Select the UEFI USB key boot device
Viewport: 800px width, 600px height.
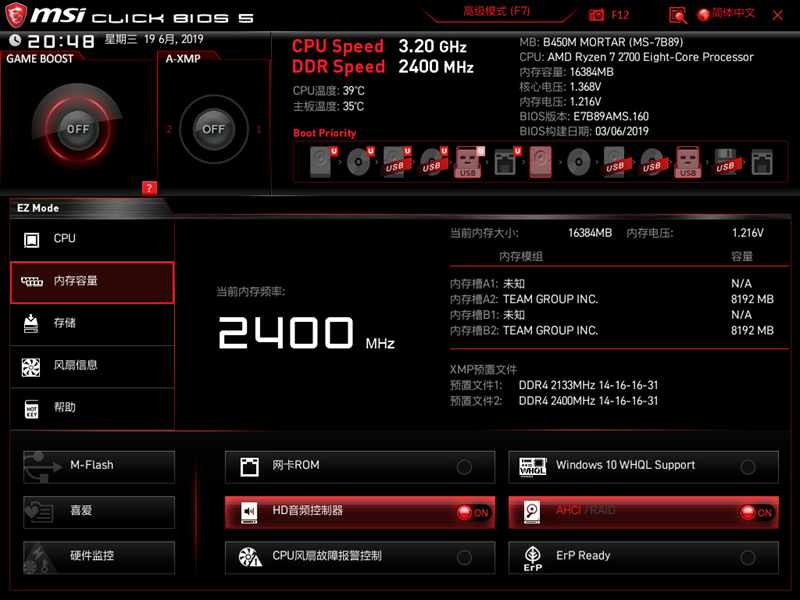click(469, 162)
